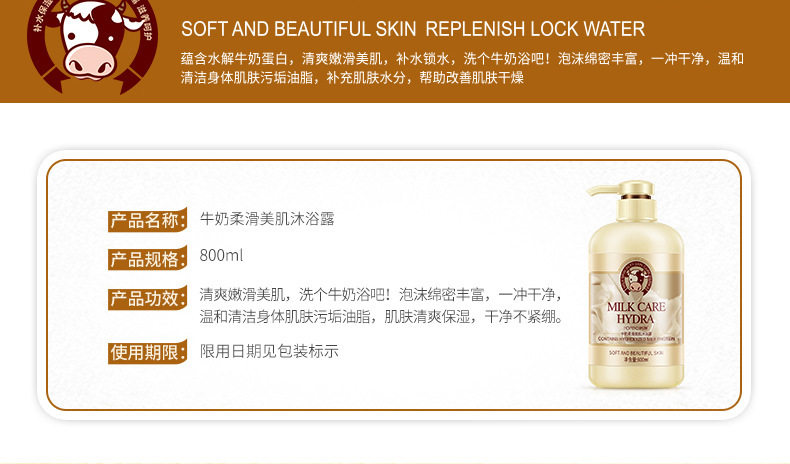This screenshot has height=464, width=790.
Task: Select the 产品规格 label tag
Action: point(147,259)
